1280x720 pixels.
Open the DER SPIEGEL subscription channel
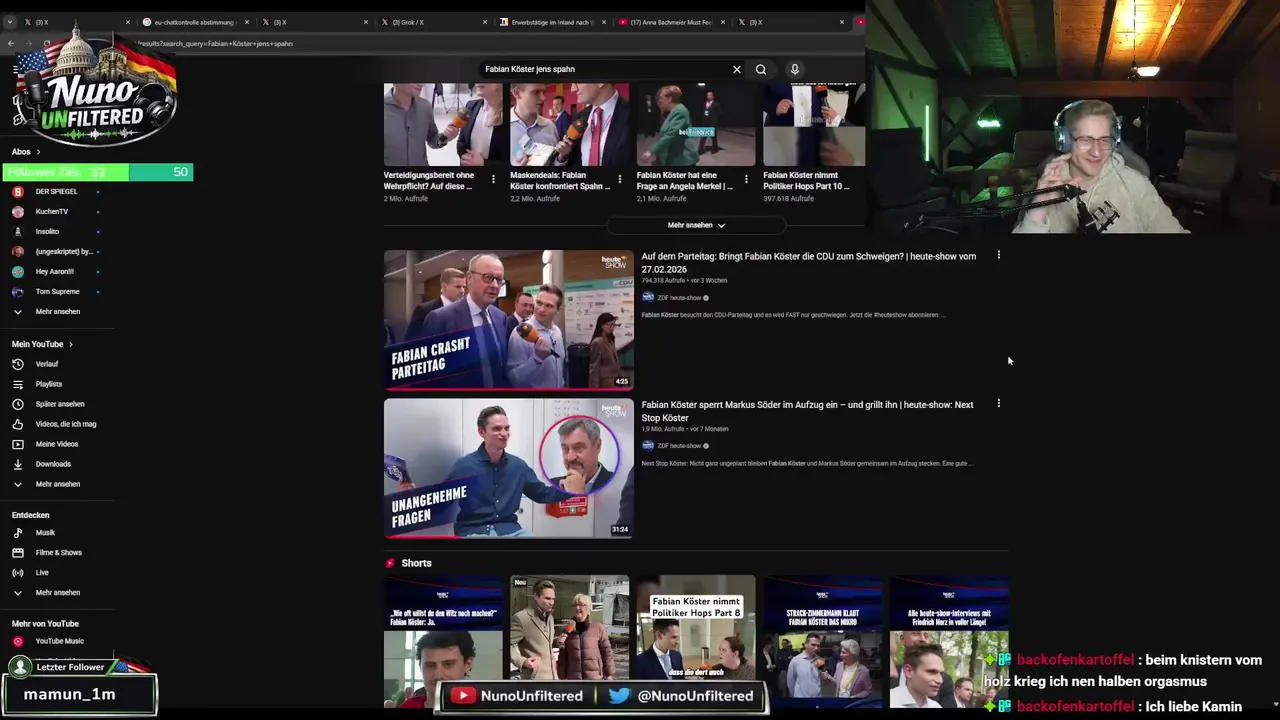point(56,191)
